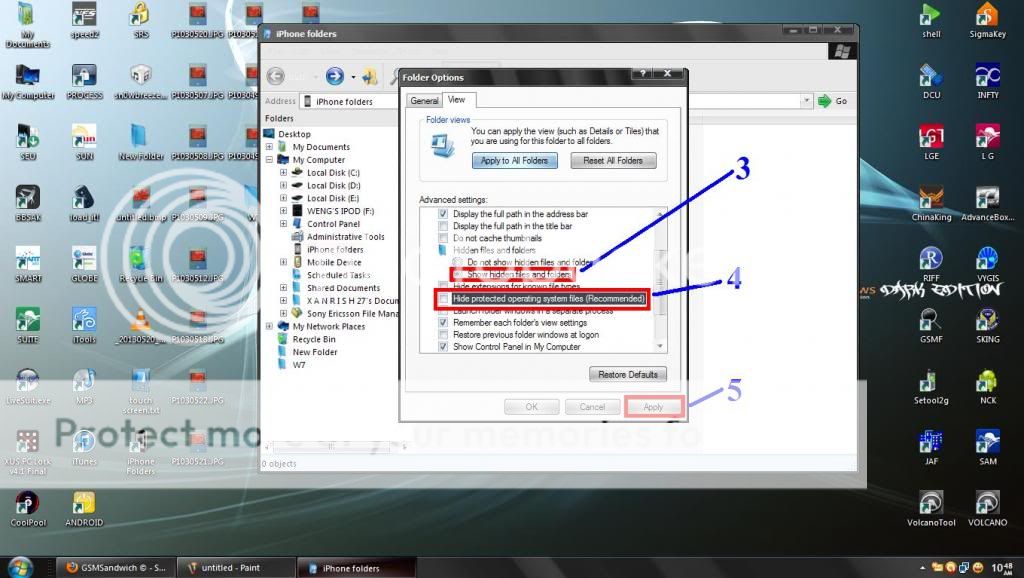Collapse the My Computer tree node

(x=269, y=160)
